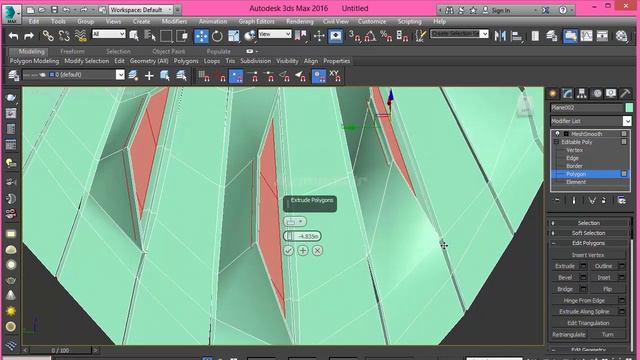Confirm Extrude Polygons with OK checkmark
The width and height of the screenshot is (640, 360).
tap(289, 250)
